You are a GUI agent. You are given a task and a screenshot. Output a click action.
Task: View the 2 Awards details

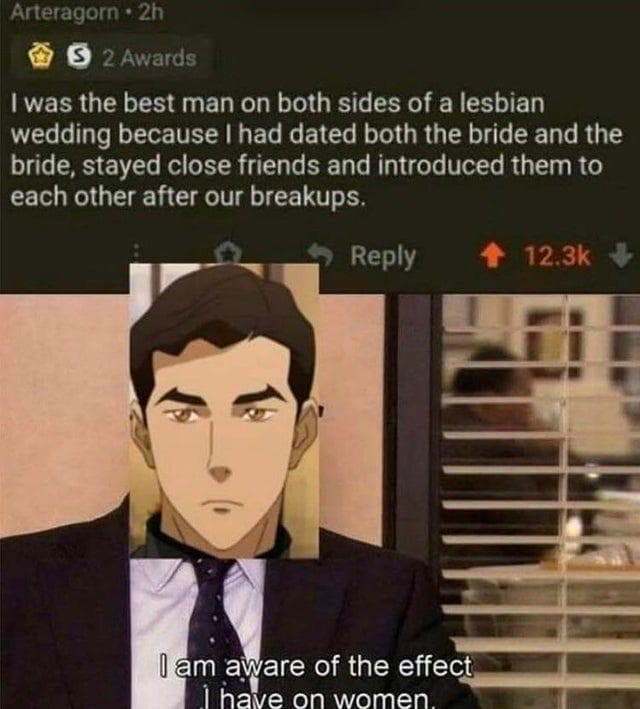click(149, 58)
